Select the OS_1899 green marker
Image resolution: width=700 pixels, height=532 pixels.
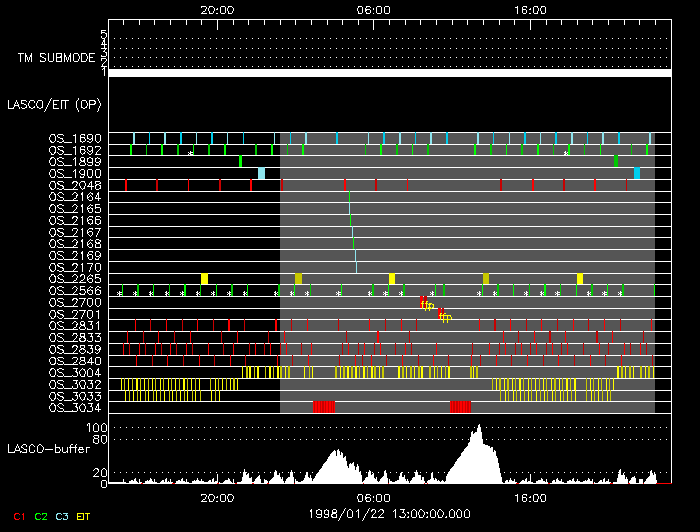pos(240,161)
